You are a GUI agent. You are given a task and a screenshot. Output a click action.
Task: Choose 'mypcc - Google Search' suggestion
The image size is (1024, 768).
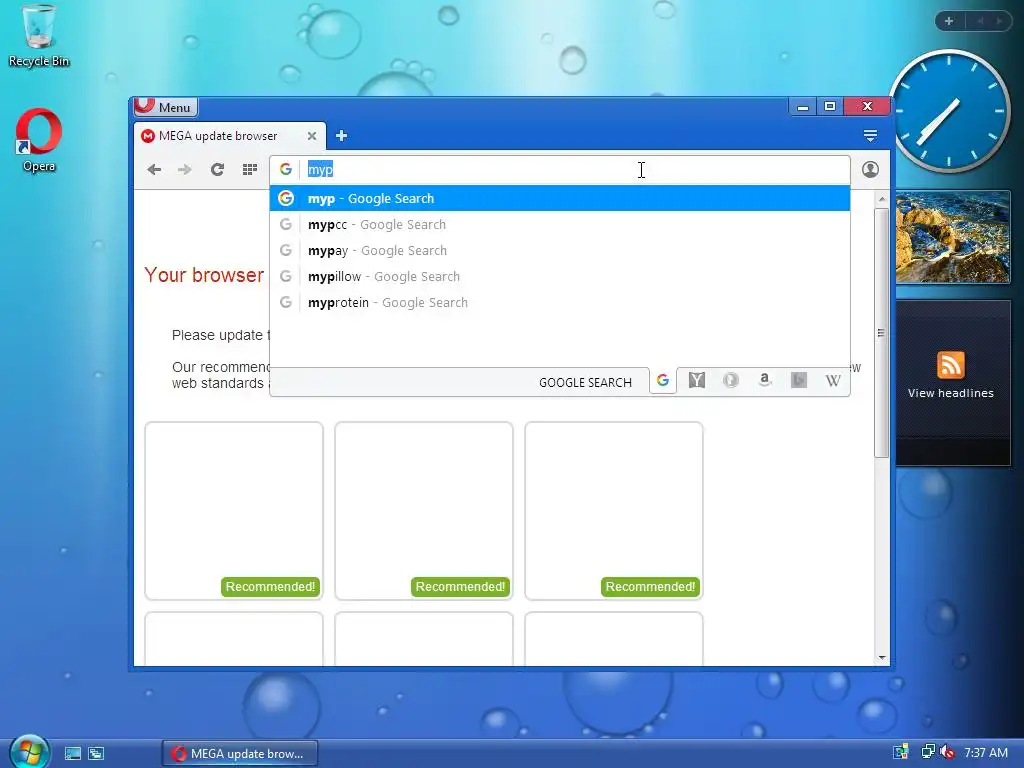tap(560, 225)
